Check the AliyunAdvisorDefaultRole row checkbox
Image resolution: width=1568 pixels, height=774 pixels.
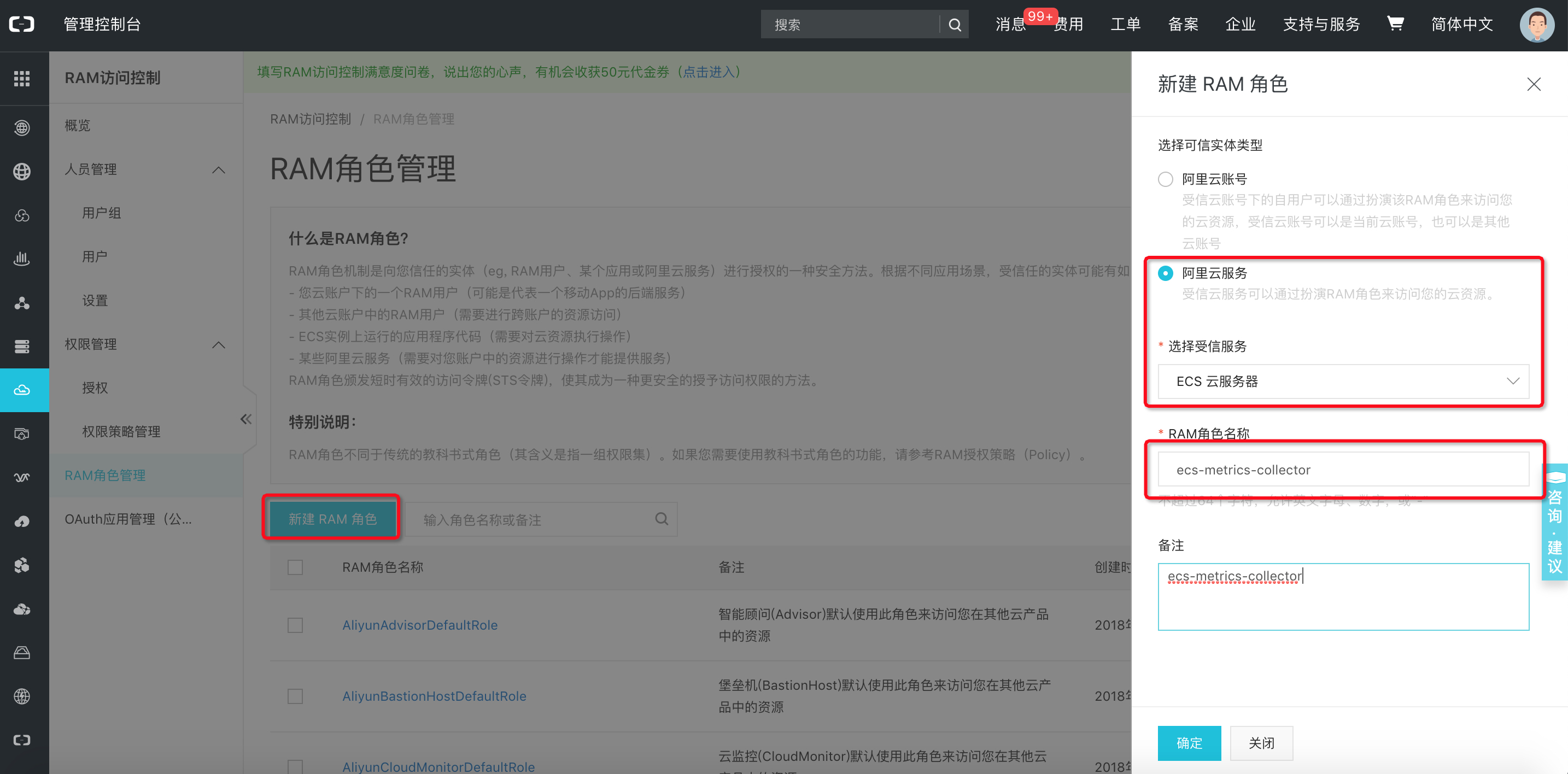[295, 625]
